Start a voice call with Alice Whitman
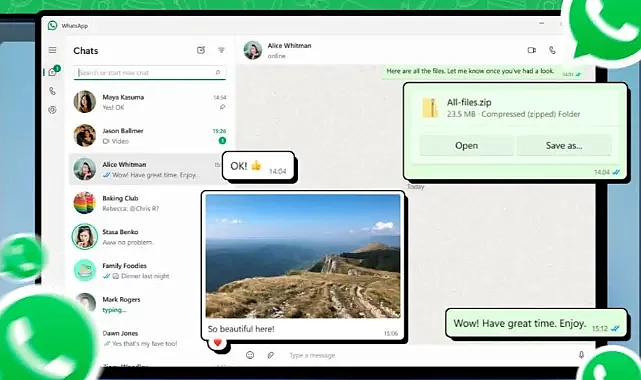Image resolution: width=641 pixels, height=380 pixels. [x=552, y=50]
